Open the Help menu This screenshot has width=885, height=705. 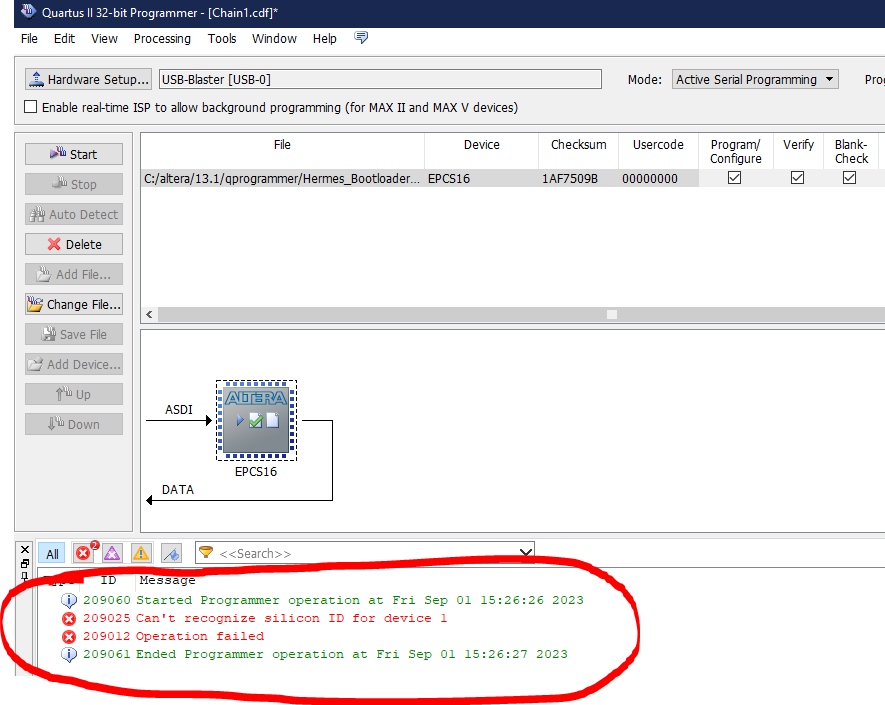pyautogui.click(x=325, y=38)
